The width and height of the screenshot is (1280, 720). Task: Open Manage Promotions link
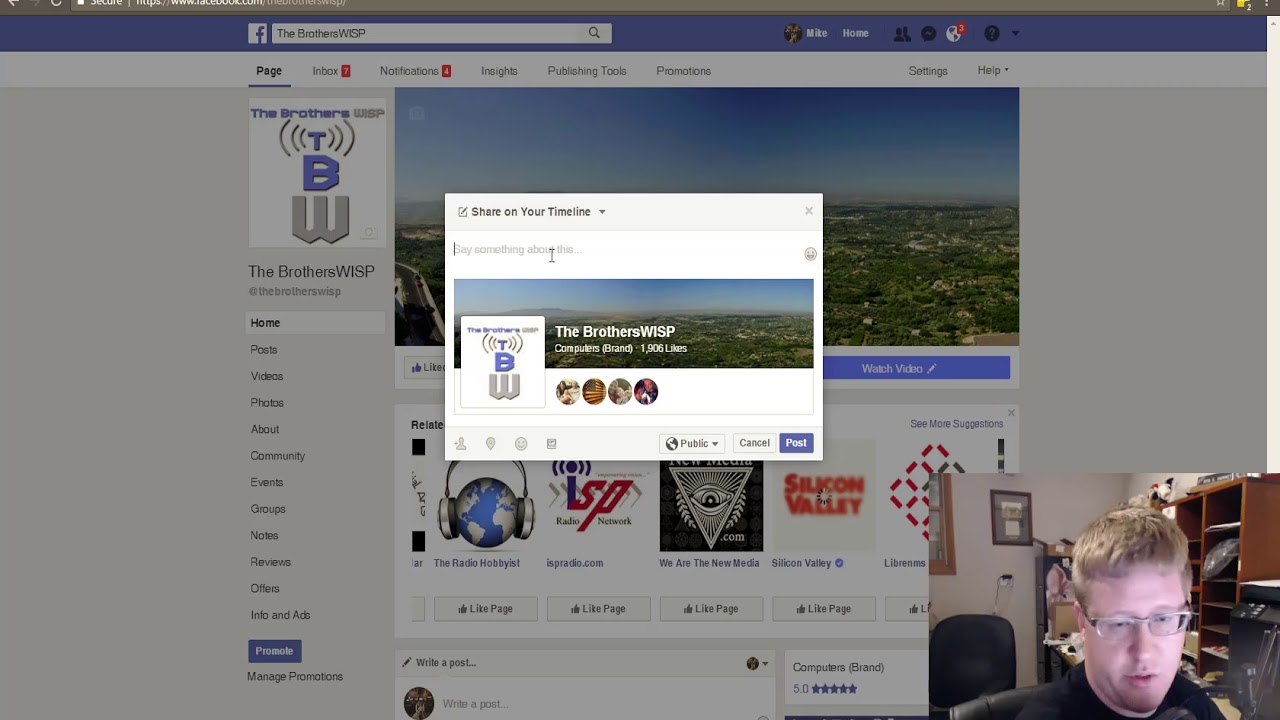click(295, 677)
